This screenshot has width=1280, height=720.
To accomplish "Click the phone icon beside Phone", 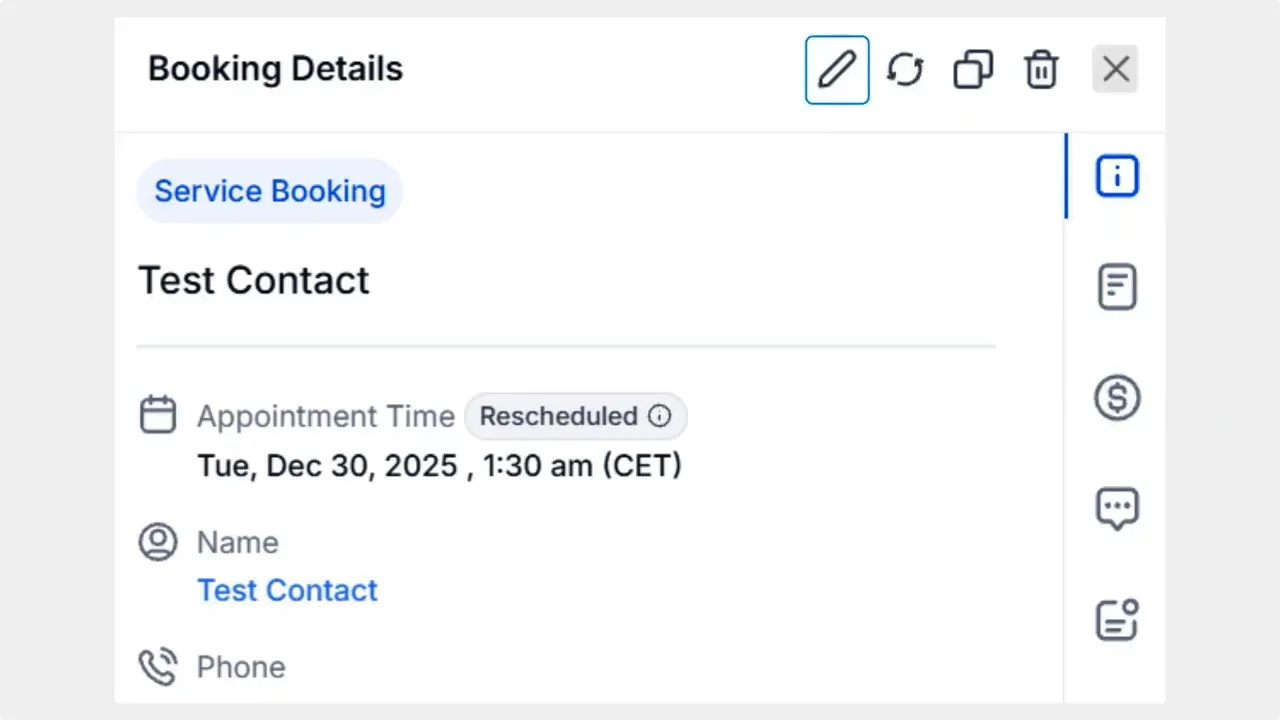I will pyautogui.click(x=158, y=665).
